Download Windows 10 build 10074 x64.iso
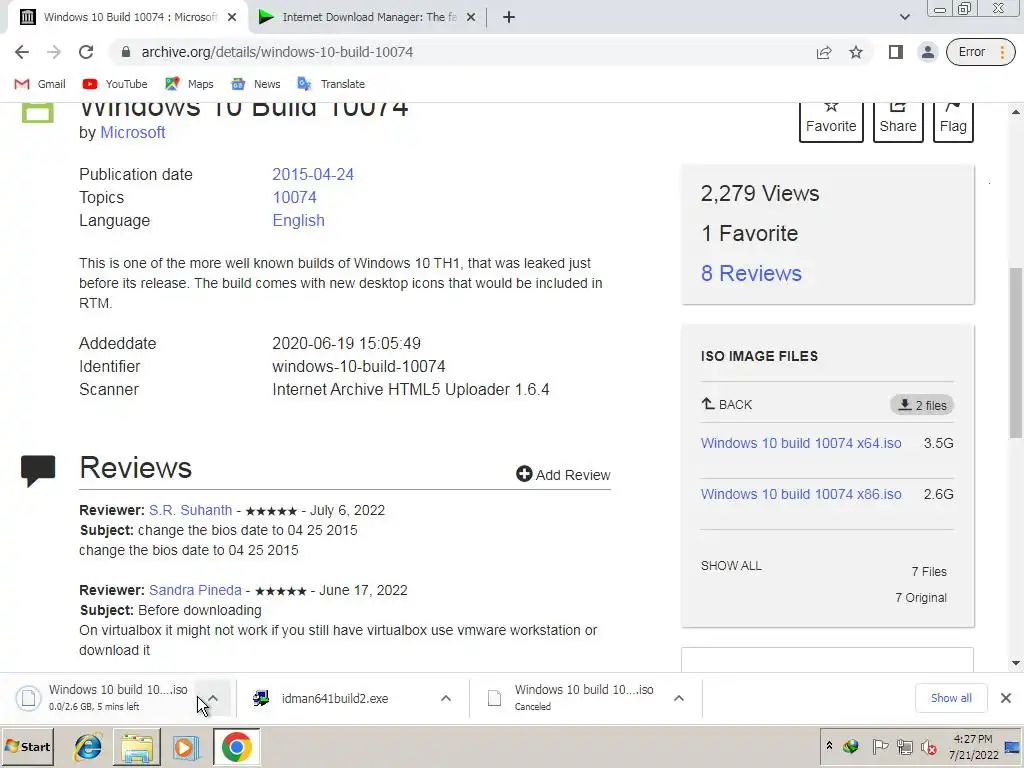 (801, 443)
